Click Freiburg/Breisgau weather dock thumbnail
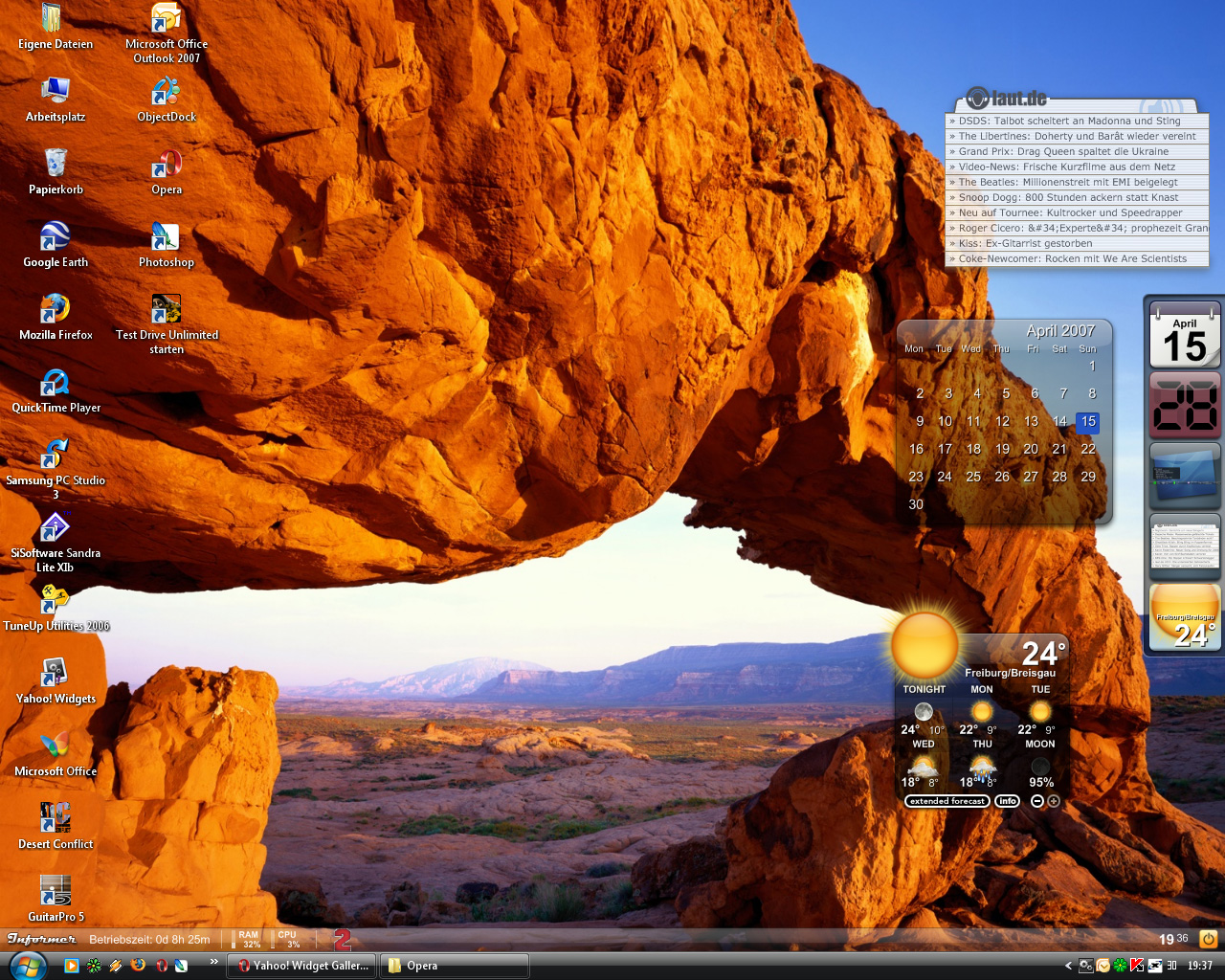This screenshot has height=980, width=1225. coord(1185,617)
